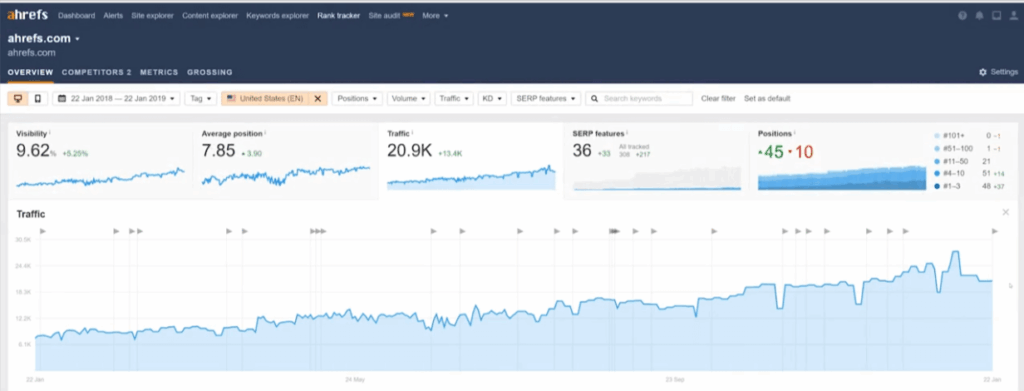Image resolution: width=1024 pixels, height=391 pixels.
Task: Open Settings link text
Action: click(x=1004, y=72)
